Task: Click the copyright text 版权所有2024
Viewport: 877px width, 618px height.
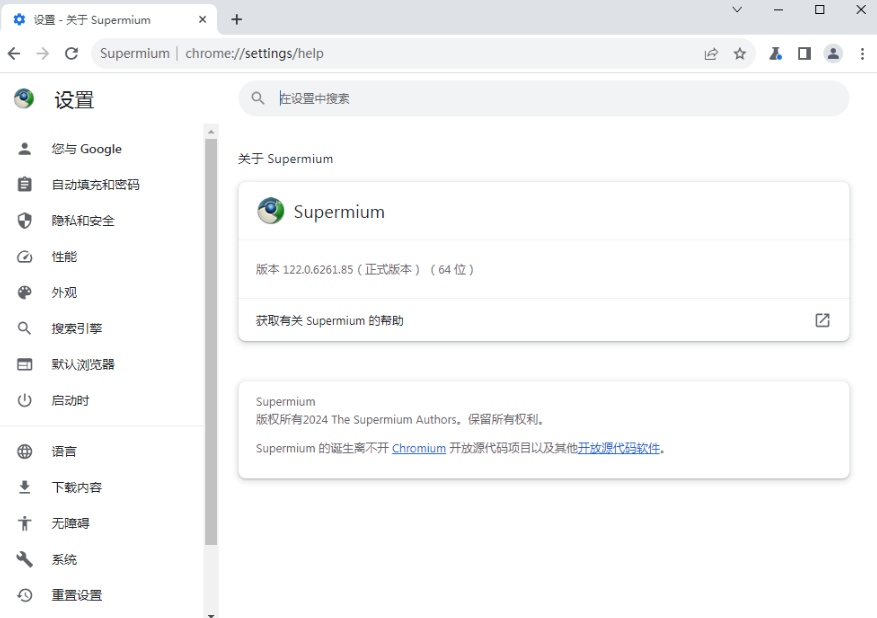Action: pos(292,419)
